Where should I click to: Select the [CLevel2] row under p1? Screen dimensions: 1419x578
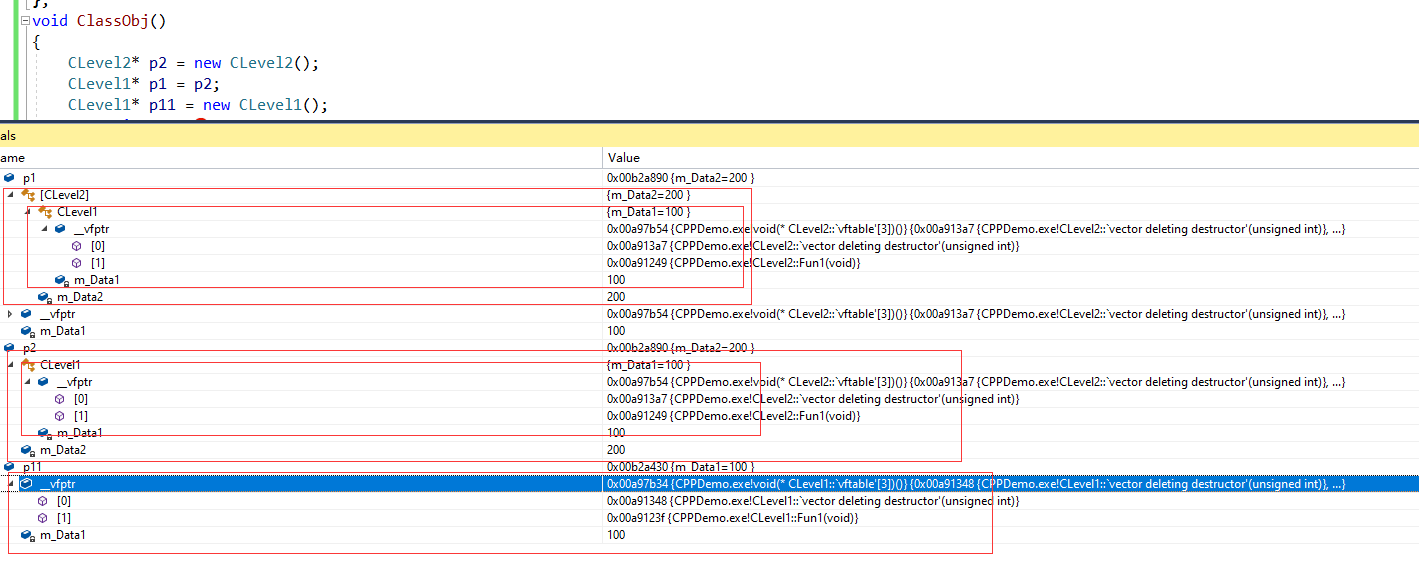64,195
